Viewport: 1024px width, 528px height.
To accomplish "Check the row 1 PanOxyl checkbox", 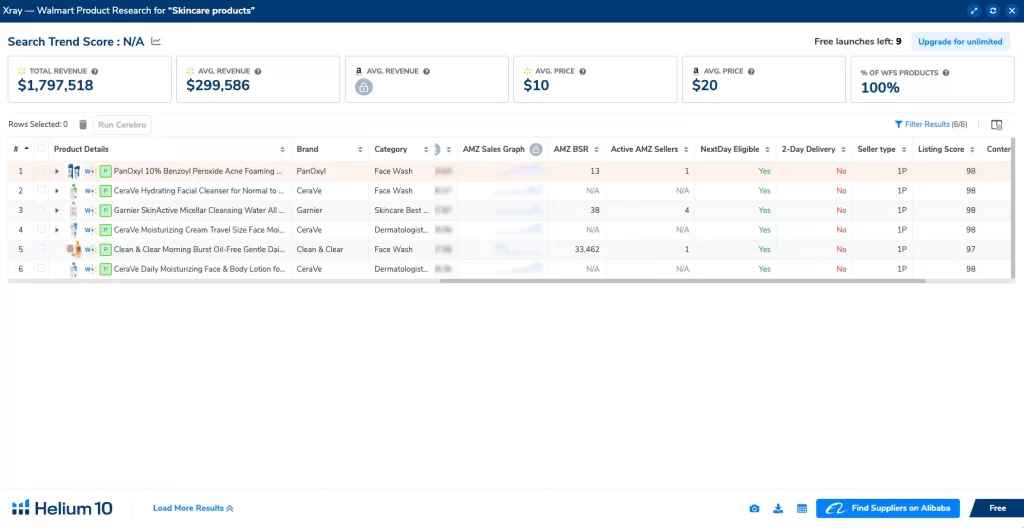I will pyautogui.click(x=41, y=171).
